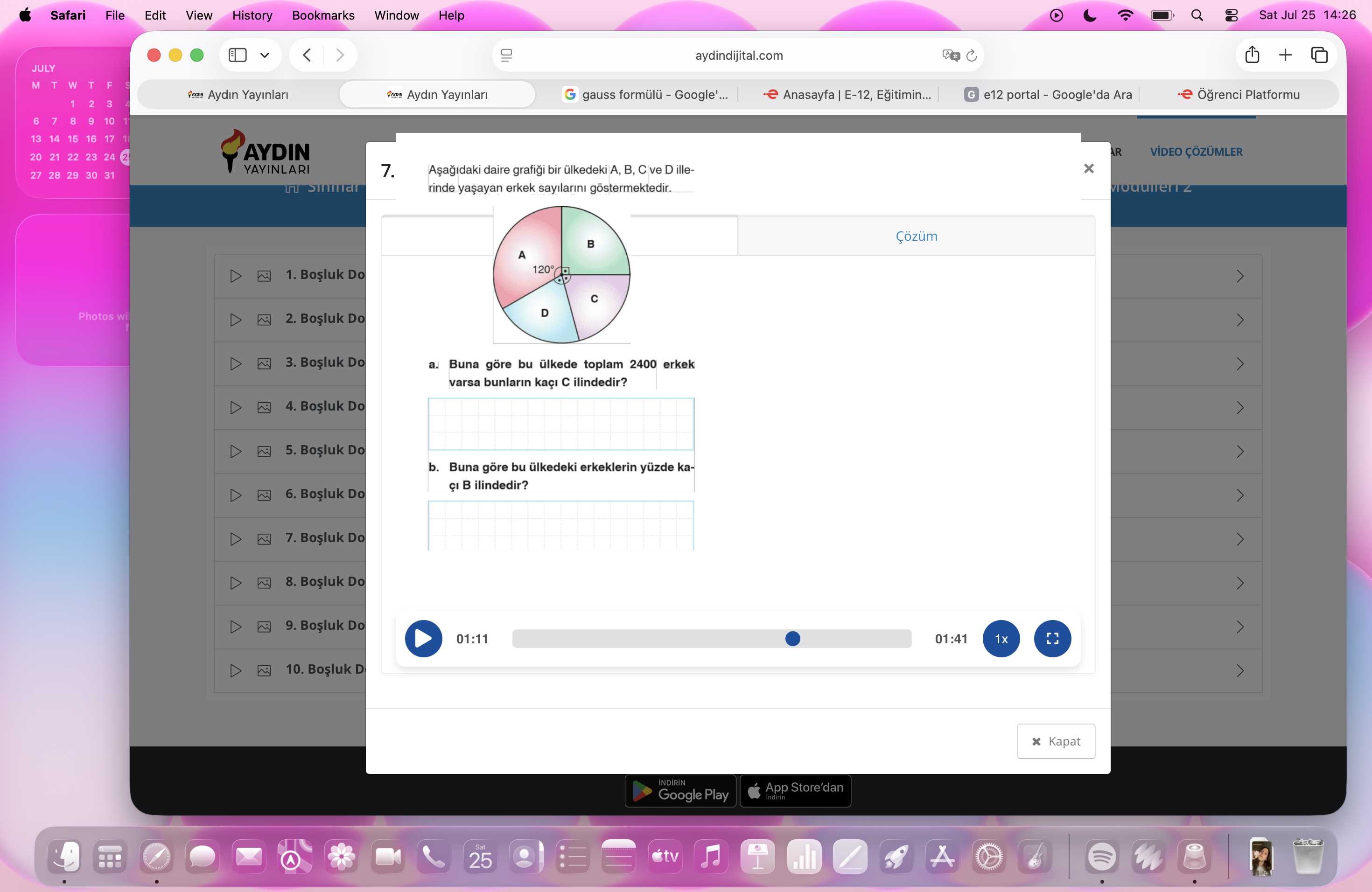Viewport: 1372px width, 892px height.
Task: Reload the page
Action: tap(971, 56)
